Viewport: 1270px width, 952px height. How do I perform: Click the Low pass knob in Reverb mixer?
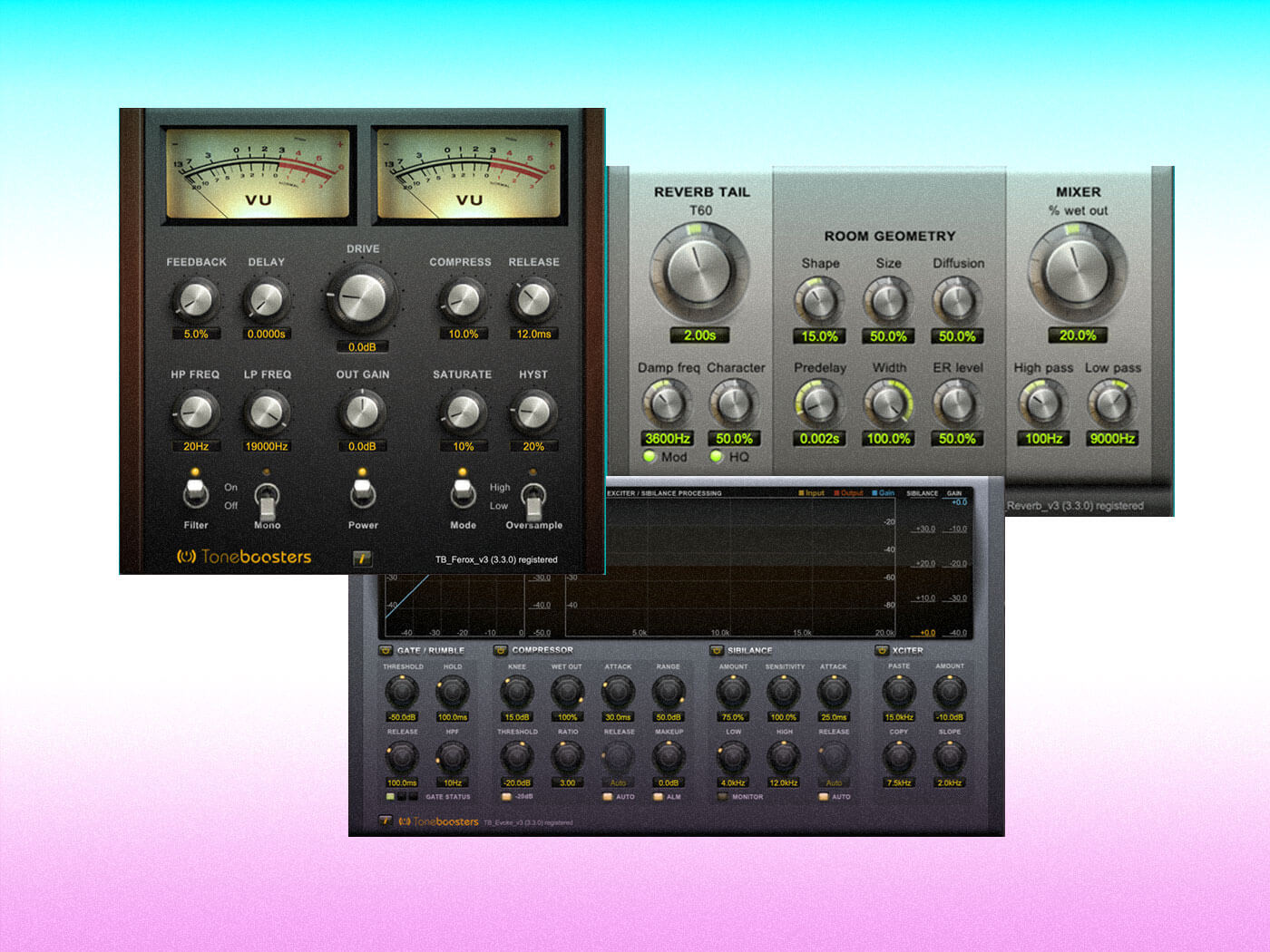coord(1112,403)
